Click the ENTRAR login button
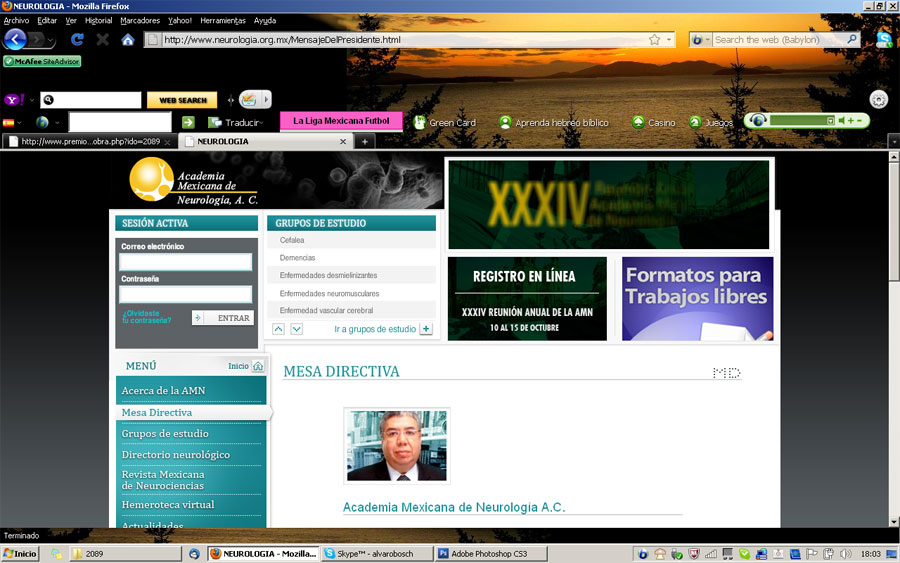 pos(223,318)
